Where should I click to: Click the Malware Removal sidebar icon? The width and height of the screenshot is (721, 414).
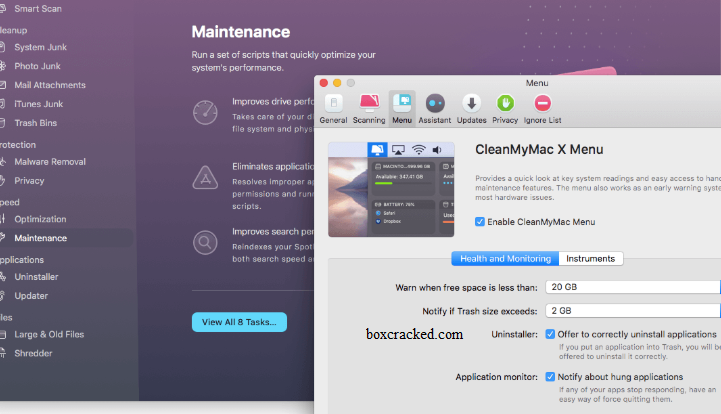pos(2,161)
